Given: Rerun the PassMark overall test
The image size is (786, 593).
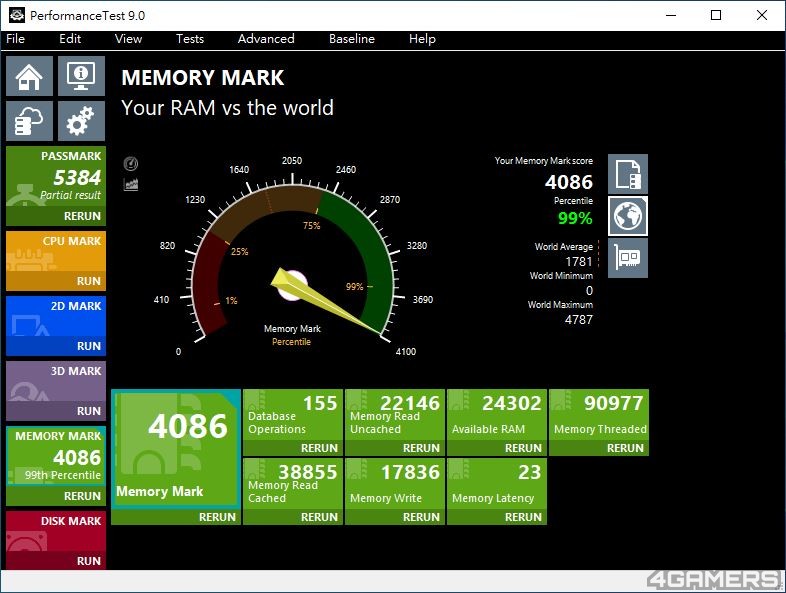Looking at the screenshot, I should (56, 216).
